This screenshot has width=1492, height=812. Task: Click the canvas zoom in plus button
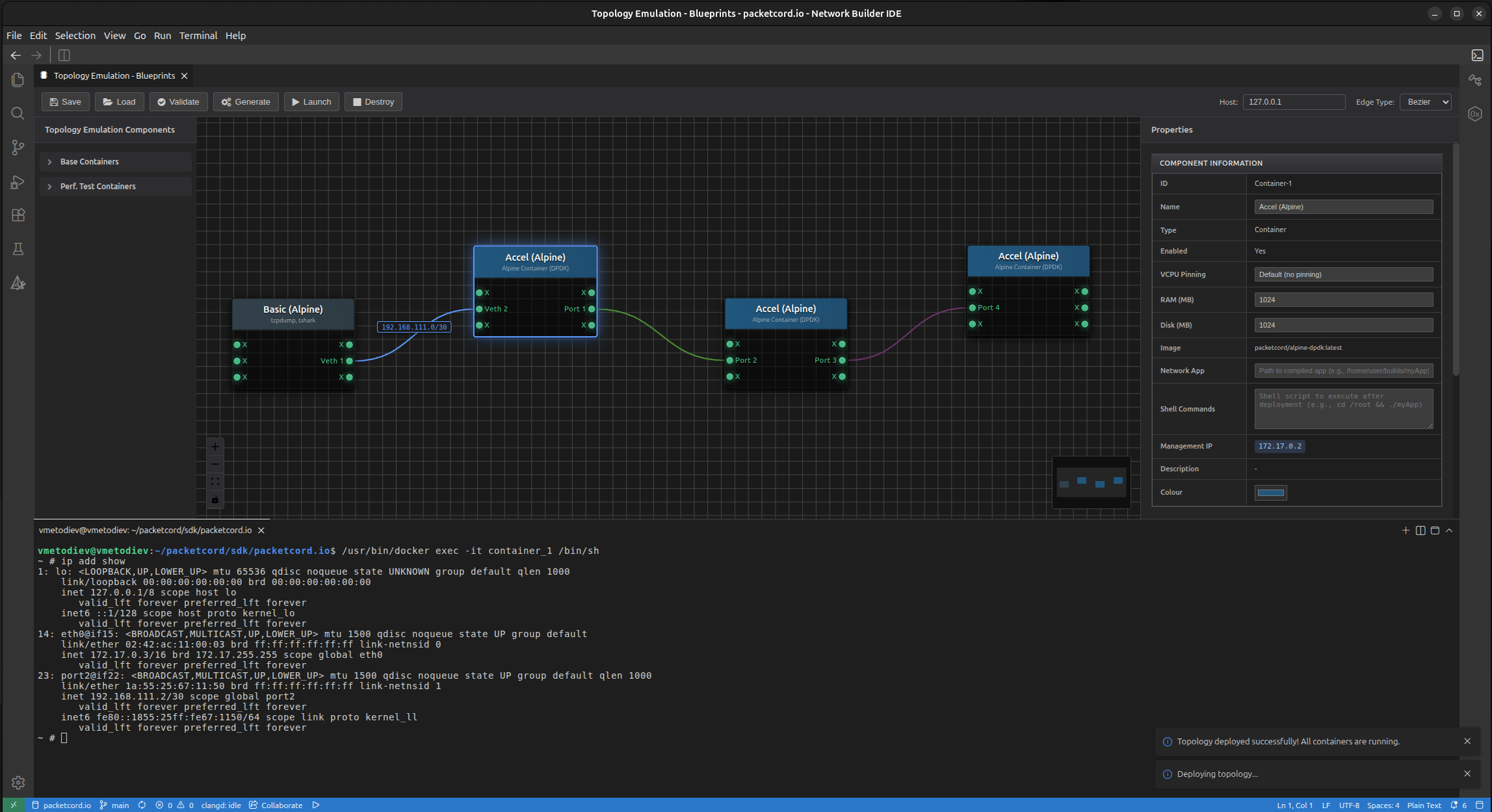(x=215, y=447)
